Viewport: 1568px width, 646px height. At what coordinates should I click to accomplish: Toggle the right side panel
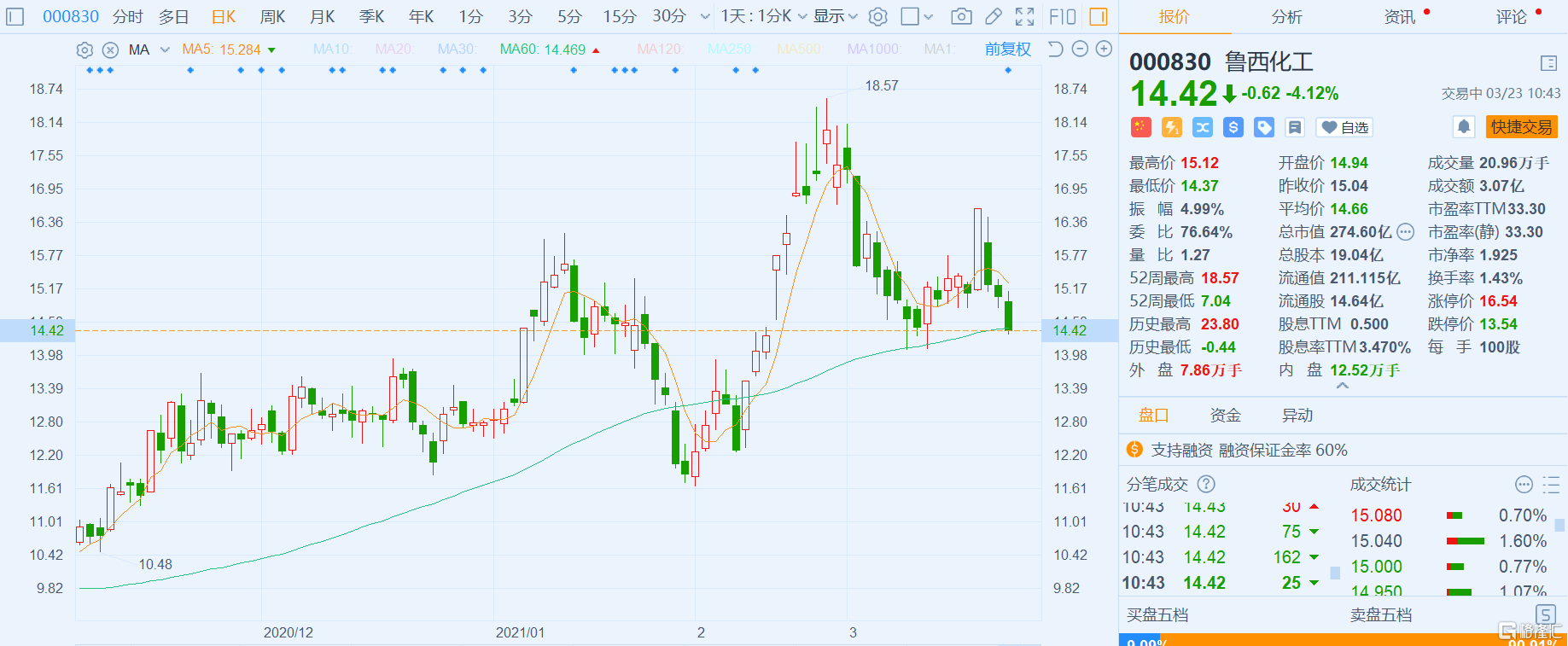(1099, 16)
